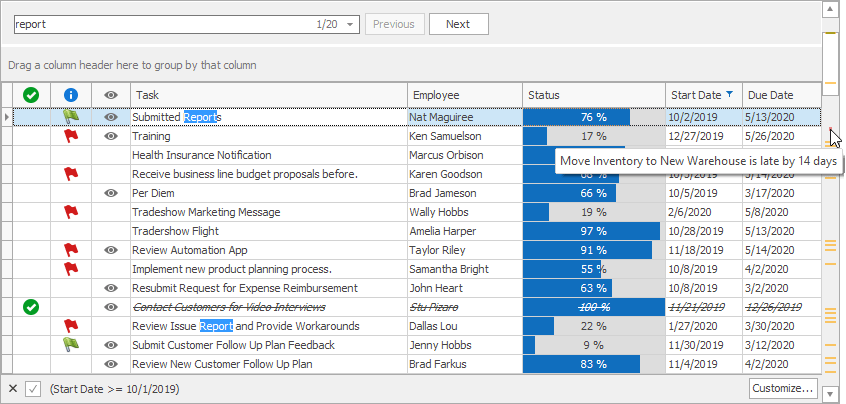Click the Task column header
The image size is (846, 404).
pos(268,95)
